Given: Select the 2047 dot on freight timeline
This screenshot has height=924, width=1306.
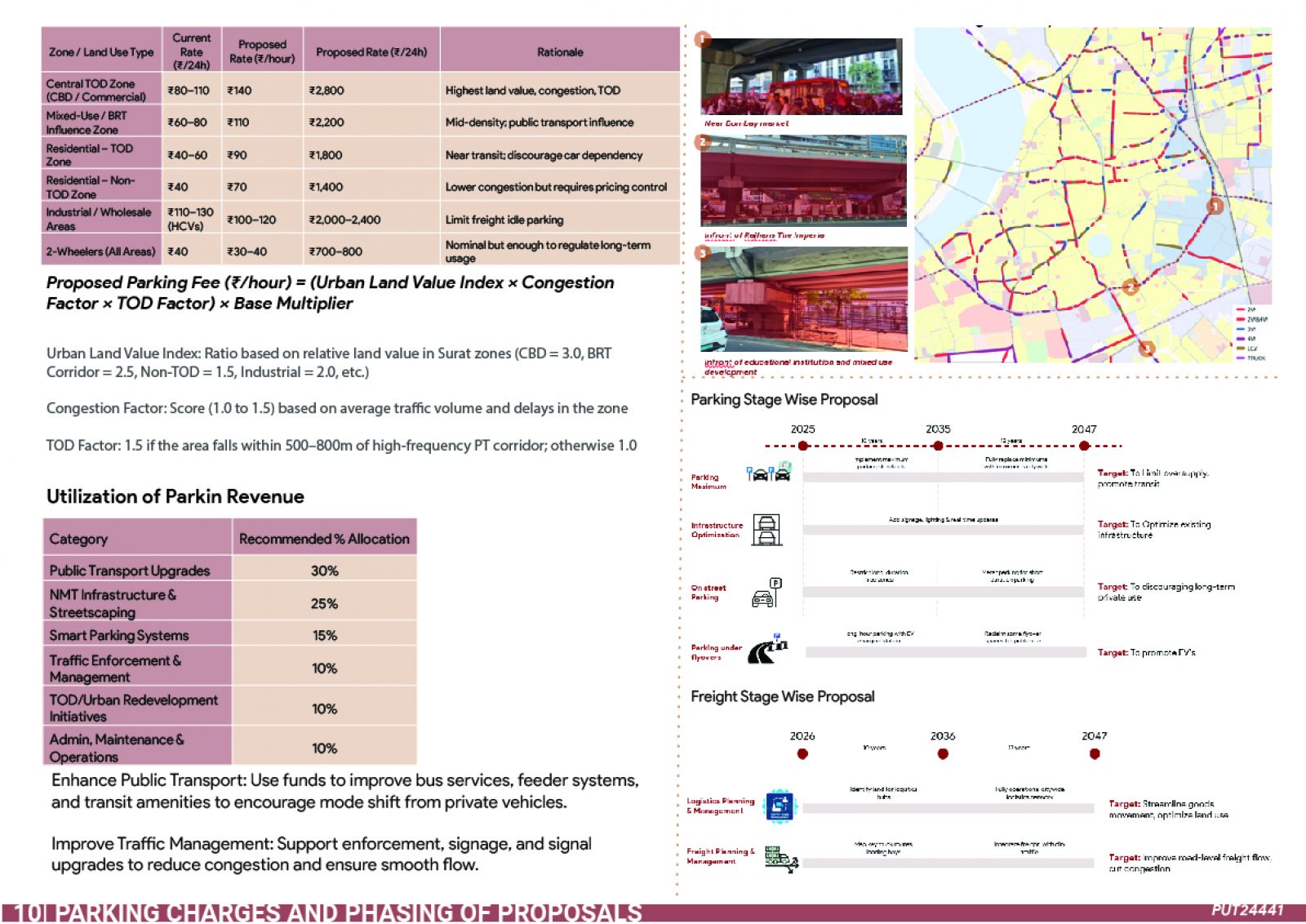Looking at the screenshot, I should pos(1095,754).
